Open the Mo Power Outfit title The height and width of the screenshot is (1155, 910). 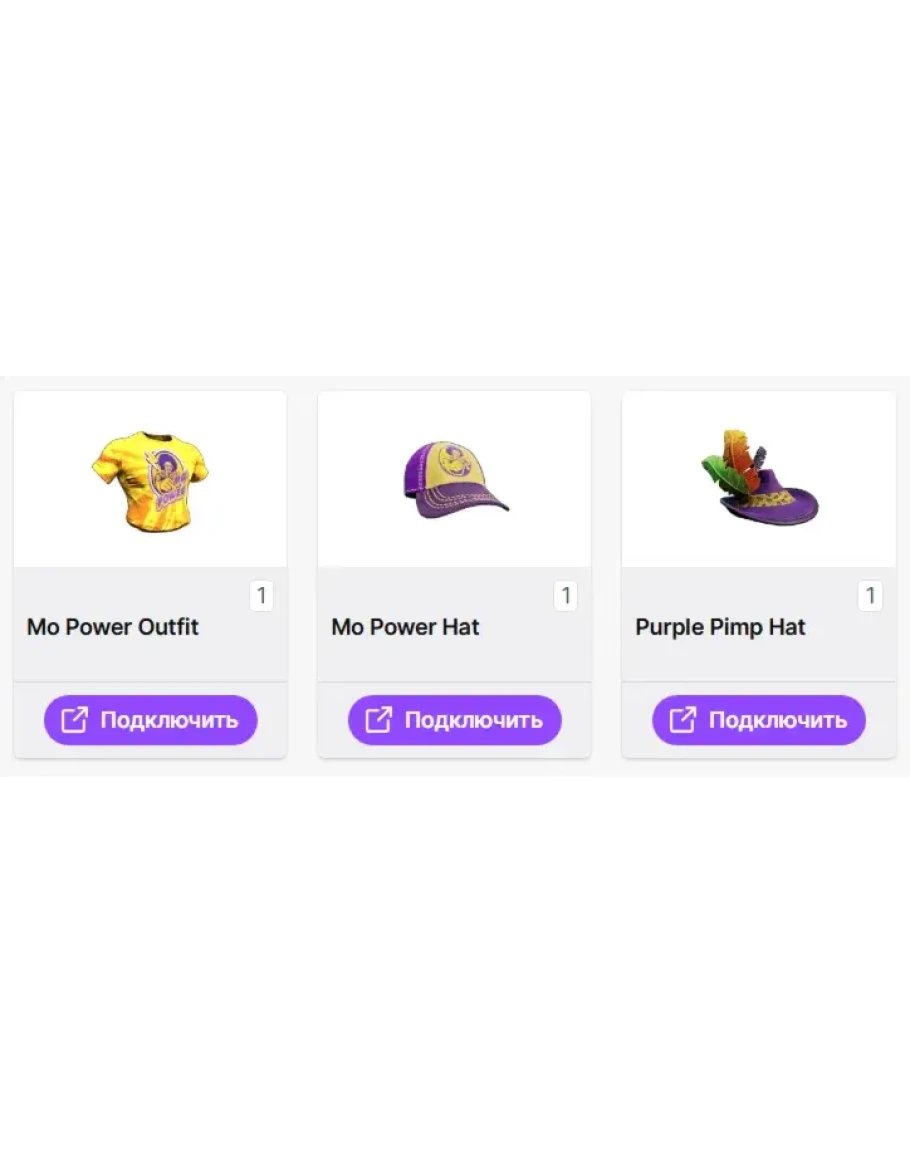(113, 627)
